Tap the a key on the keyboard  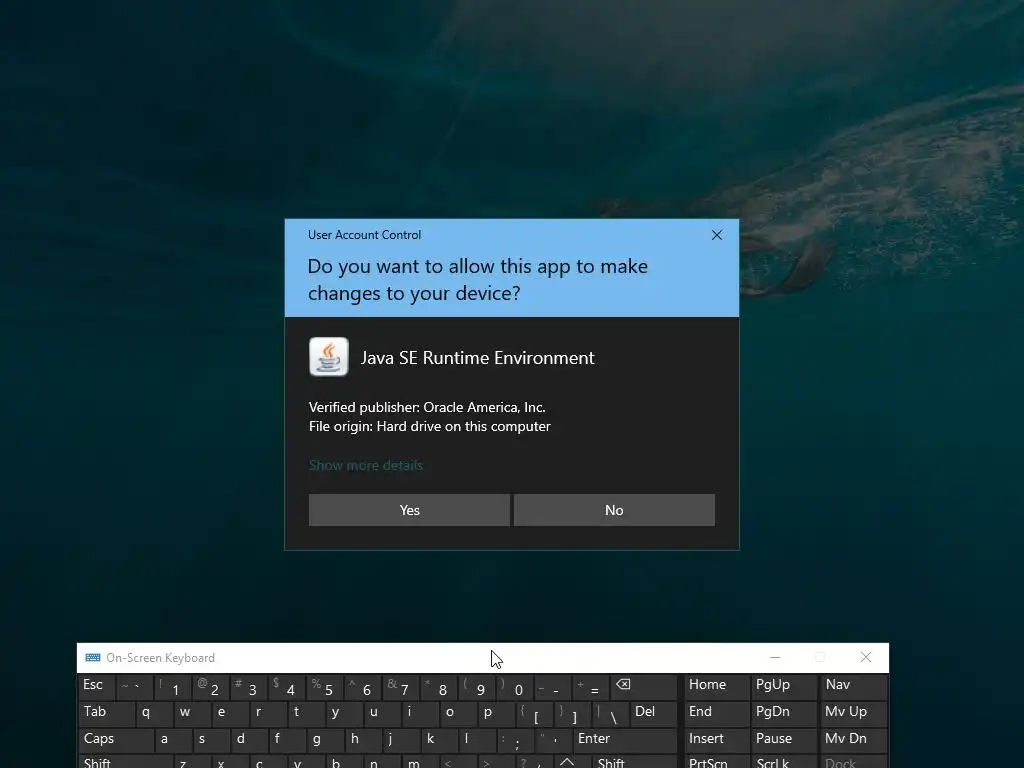click(x=173, y=740)
